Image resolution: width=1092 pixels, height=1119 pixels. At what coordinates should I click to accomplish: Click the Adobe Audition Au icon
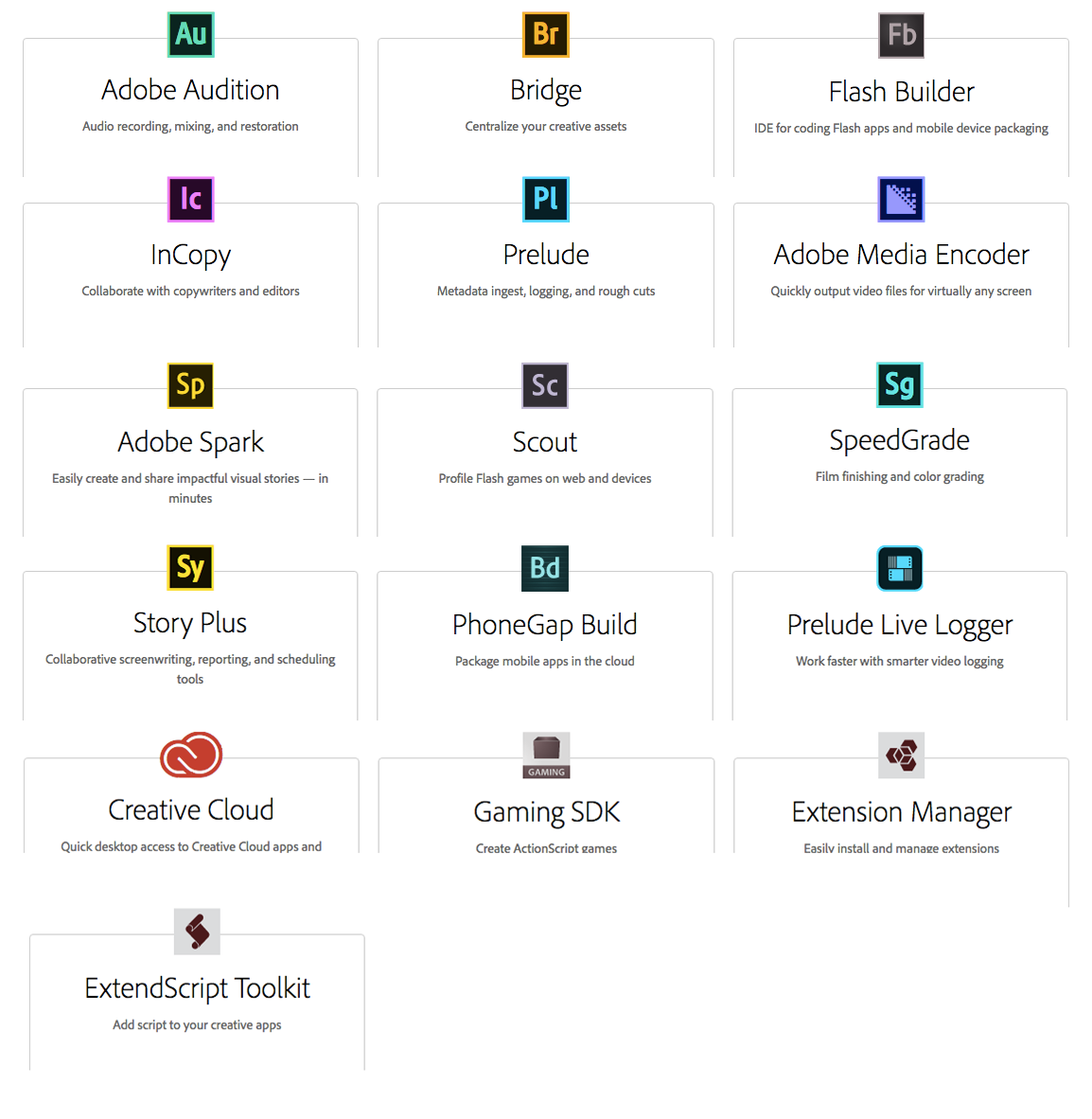coord(191,35)
